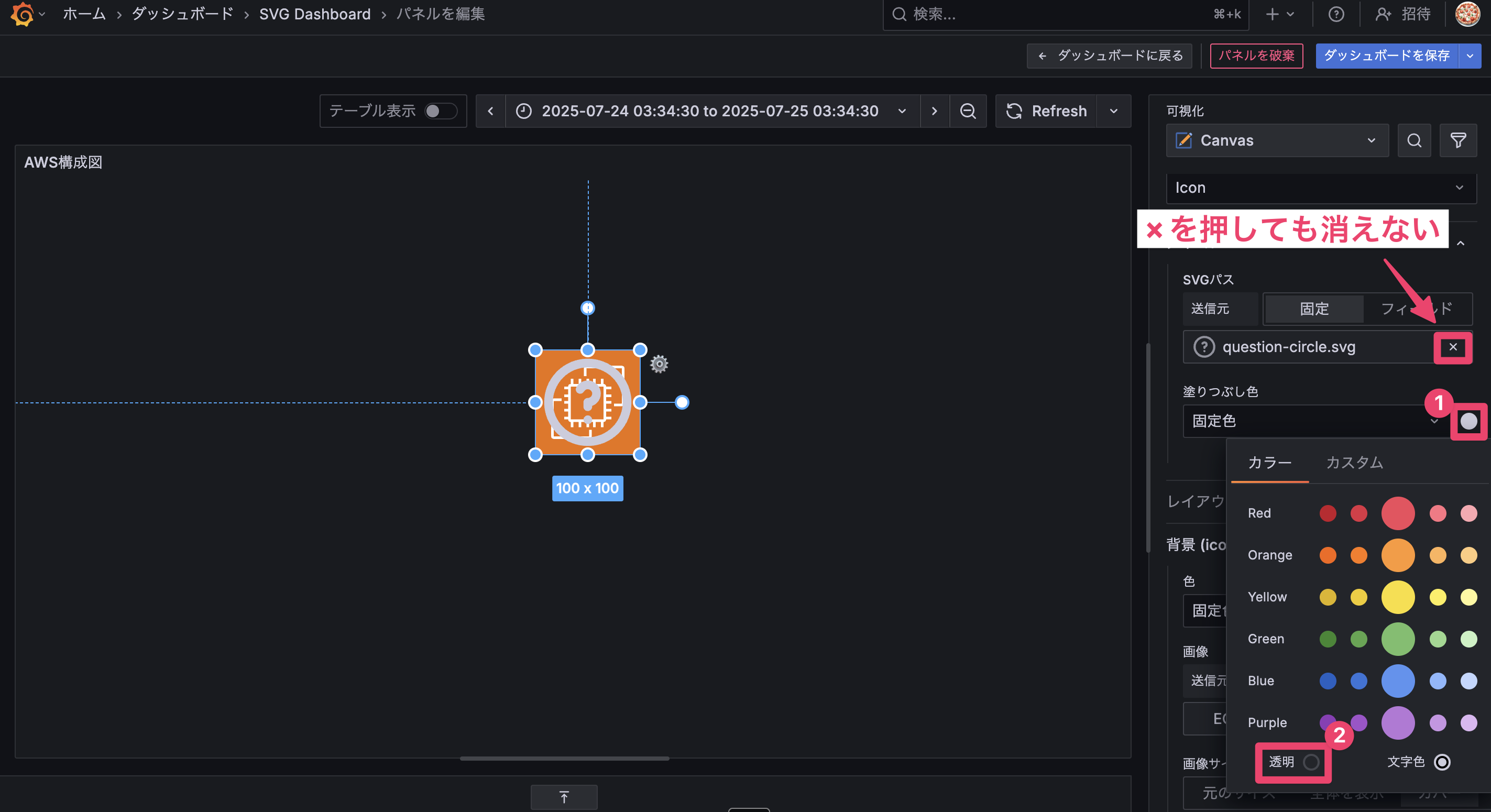The height and width of the screenshot is (812, 1491).
Task: Click the rotation handle above the element
Action: pyautogui.click(x=587, y=308)
